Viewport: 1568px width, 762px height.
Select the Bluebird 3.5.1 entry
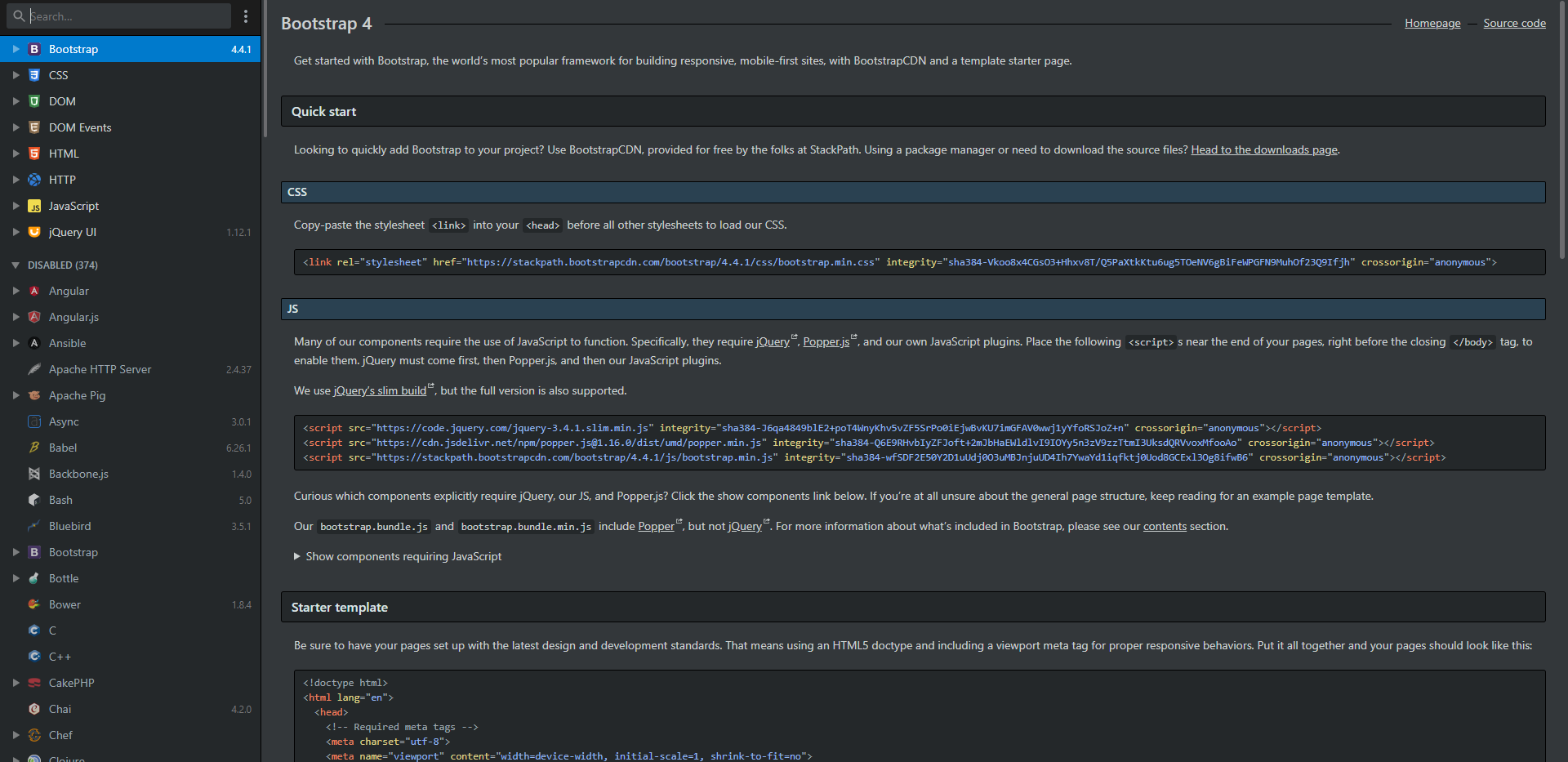click(131, 526)
